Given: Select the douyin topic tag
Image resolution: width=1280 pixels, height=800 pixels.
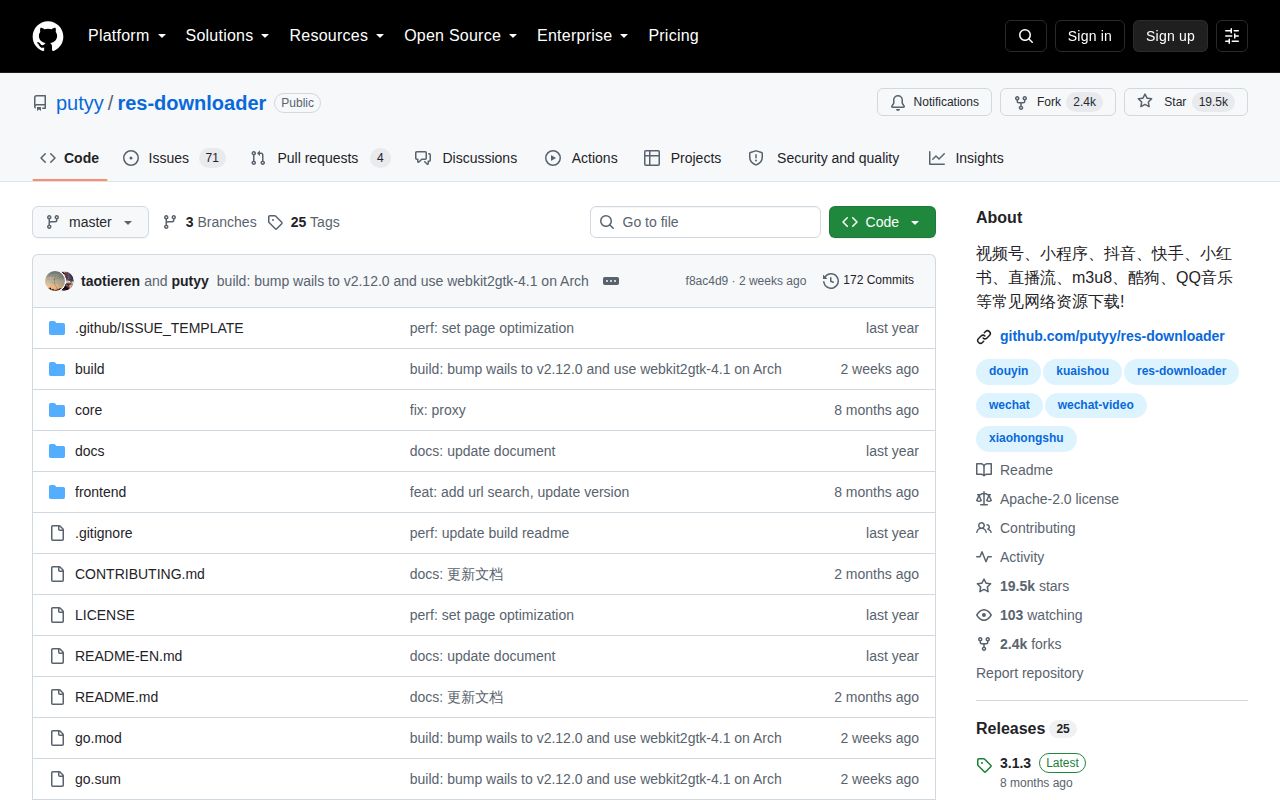Looking at the screenshot, I should (1008, 371).
